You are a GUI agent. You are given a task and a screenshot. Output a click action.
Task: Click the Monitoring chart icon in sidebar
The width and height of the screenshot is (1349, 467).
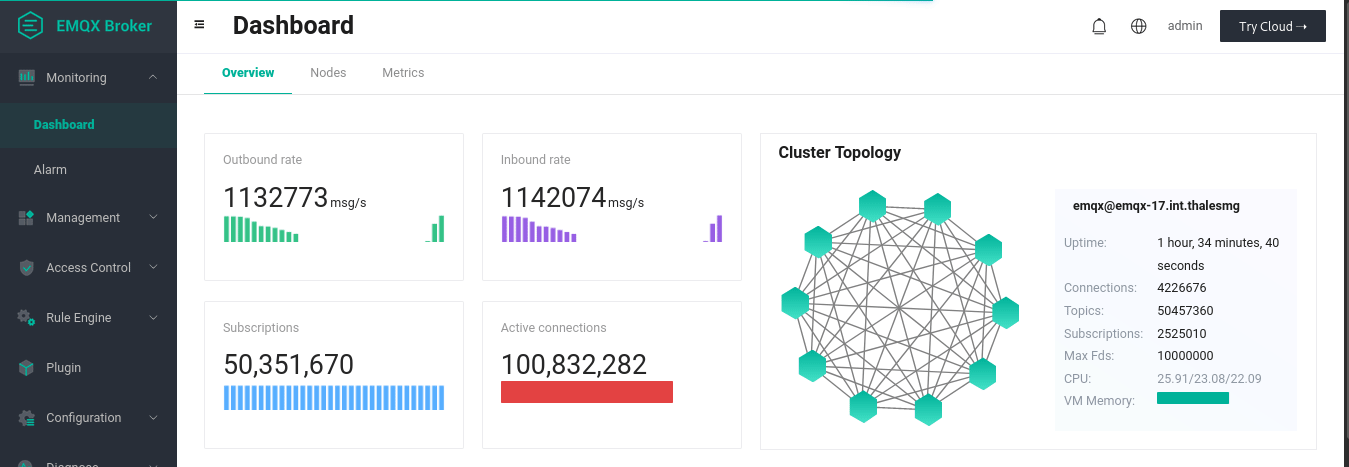27,78
